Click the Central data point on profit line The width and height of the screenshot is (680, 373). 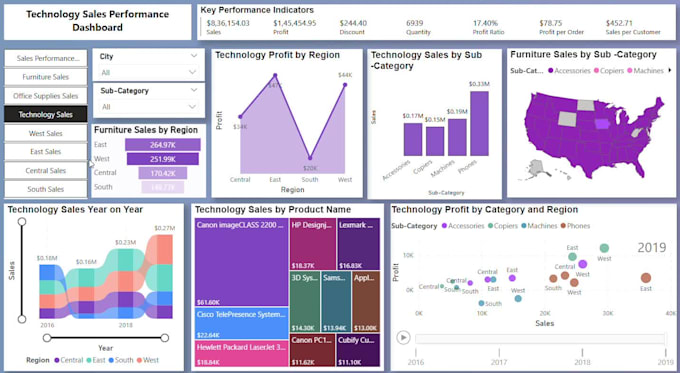[x=240, y=117]
